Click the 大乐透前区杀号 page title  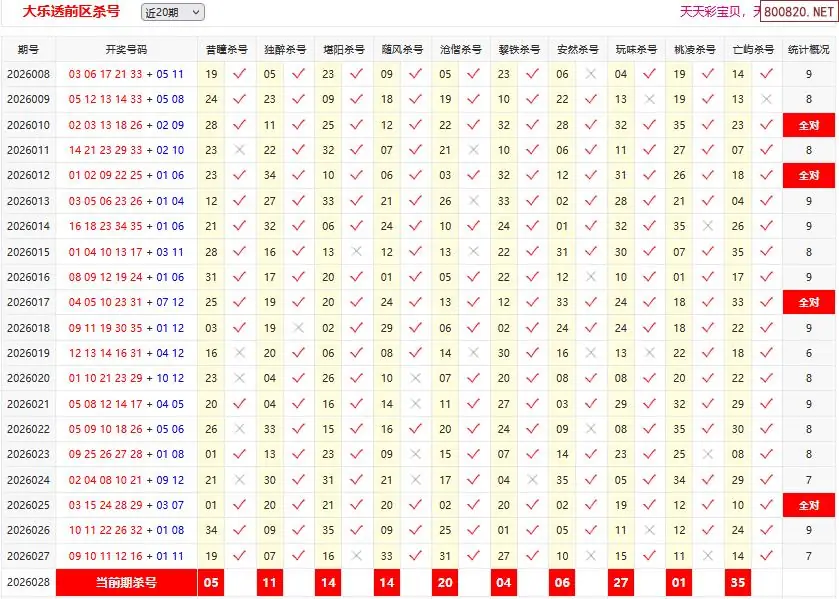pos(71,12)
